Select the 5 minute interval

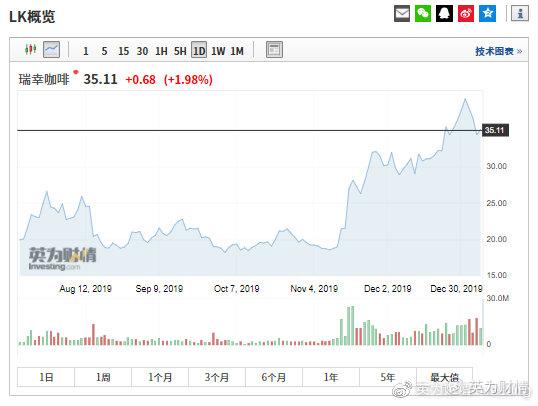[104, 51]
